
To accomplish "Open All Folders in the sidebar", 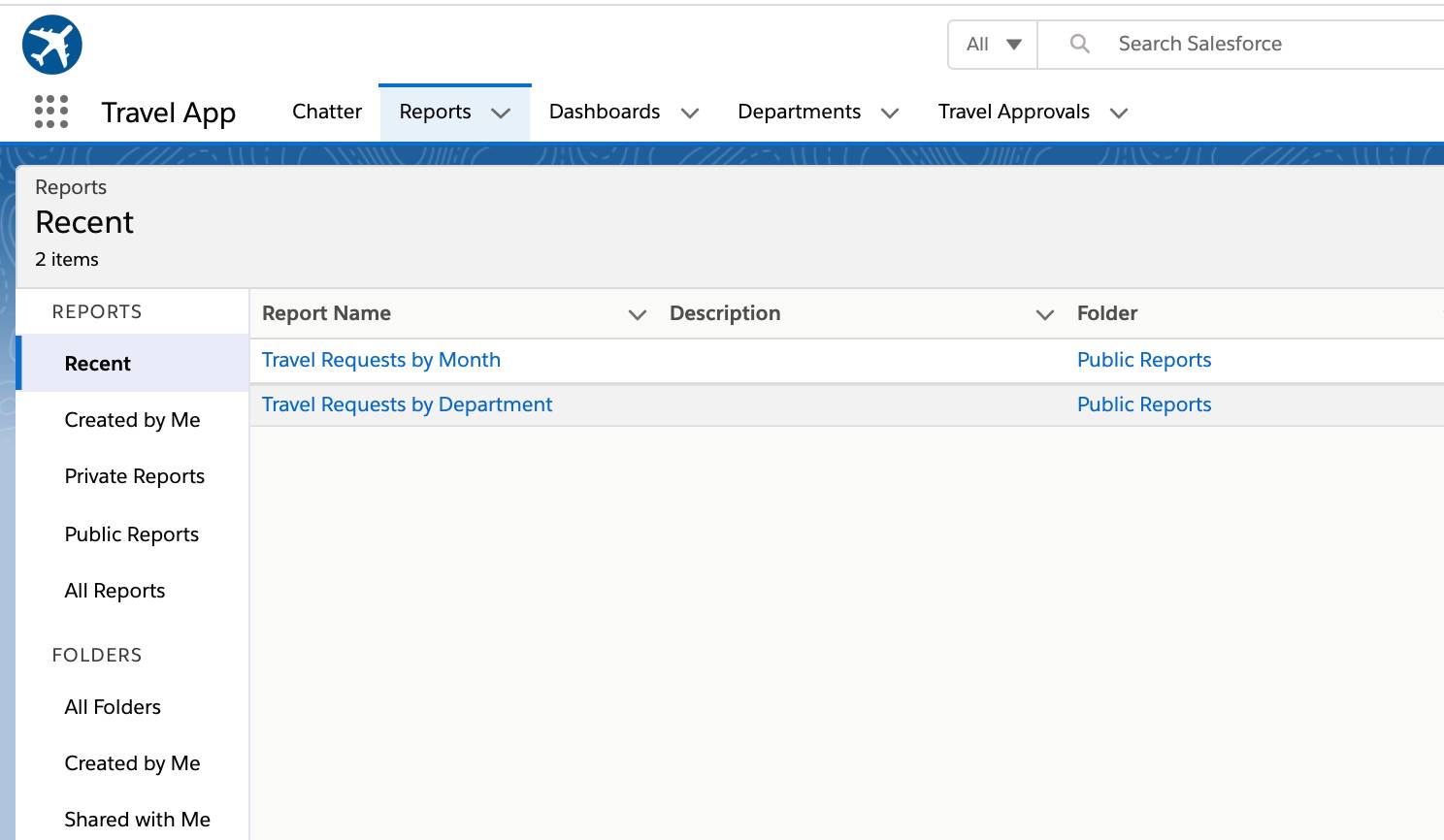I will pos(113,707).
